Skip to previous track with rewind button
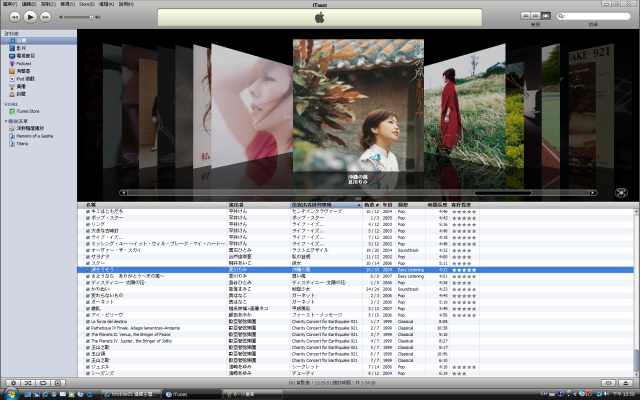The height and width of the screenshot is (400, 640). pos(15,17)
